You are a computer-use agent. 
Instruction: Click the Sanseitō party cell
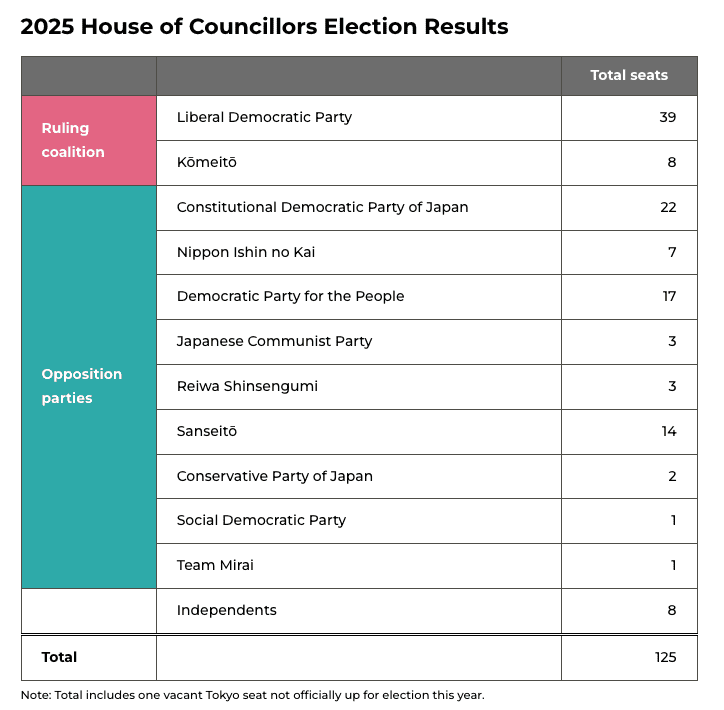[207, 431]
